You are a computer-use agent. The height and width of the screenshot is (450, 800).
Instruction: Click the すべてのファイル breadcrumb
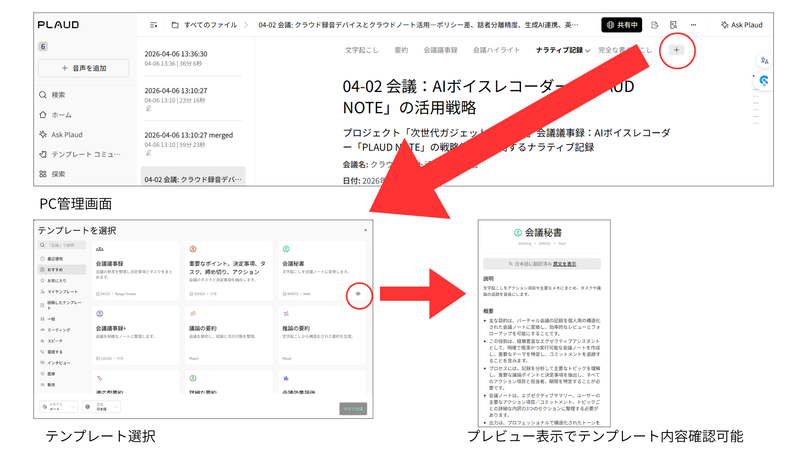[210, 24]
